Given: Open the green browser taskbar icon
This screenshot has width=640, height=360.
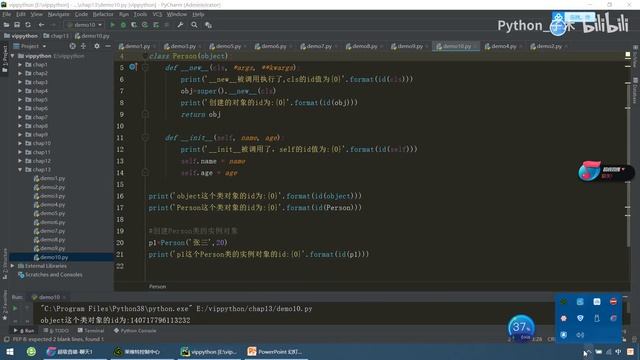Looking at the screenshot, I should point(31,351).
